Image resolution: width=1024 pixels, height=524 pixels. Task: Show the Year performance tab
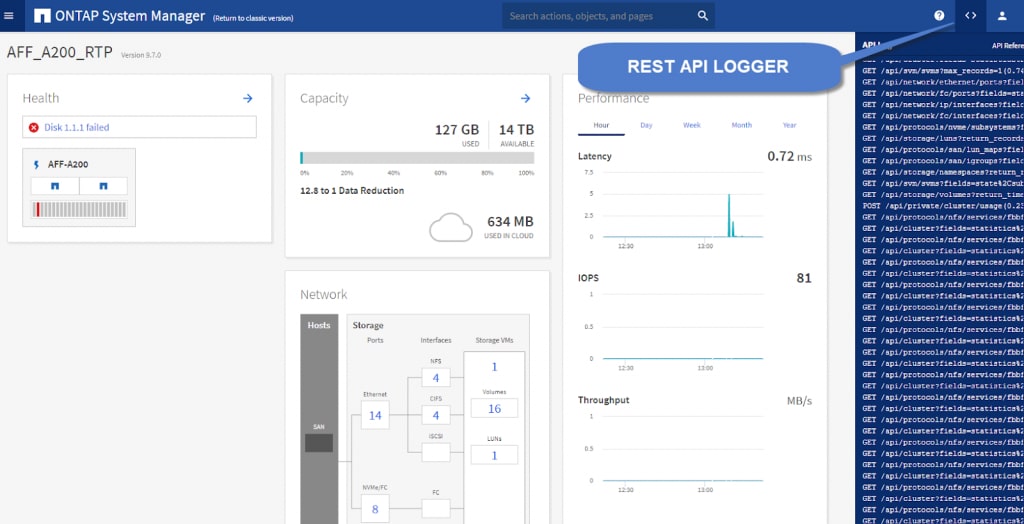pos(790,125)
